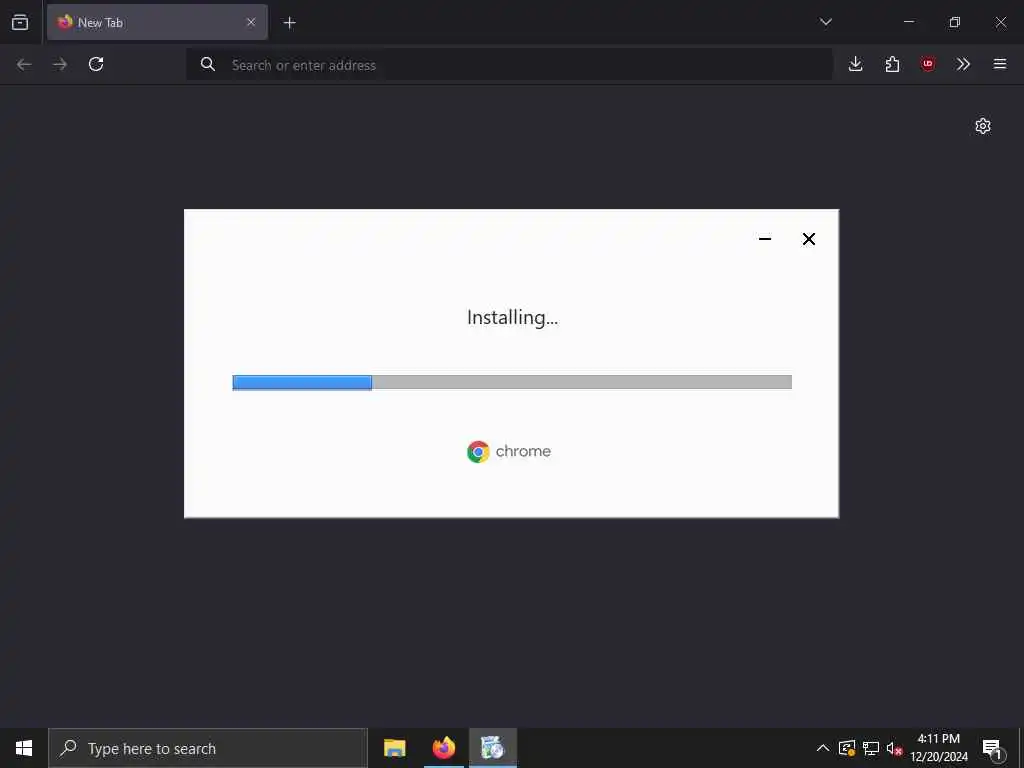This screenshot has width=1024, height=768.
Task: Switch to Firefox in taskbar
Action: [x=443, y=748]
